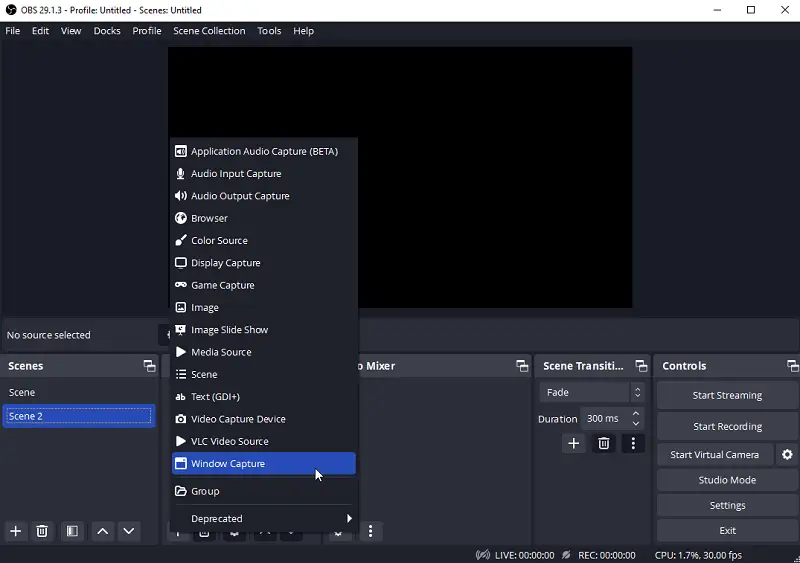The height and width of the screenshot is (563, 800).
Task: Pop out the Controls dock
Action: tap(792, 366)
